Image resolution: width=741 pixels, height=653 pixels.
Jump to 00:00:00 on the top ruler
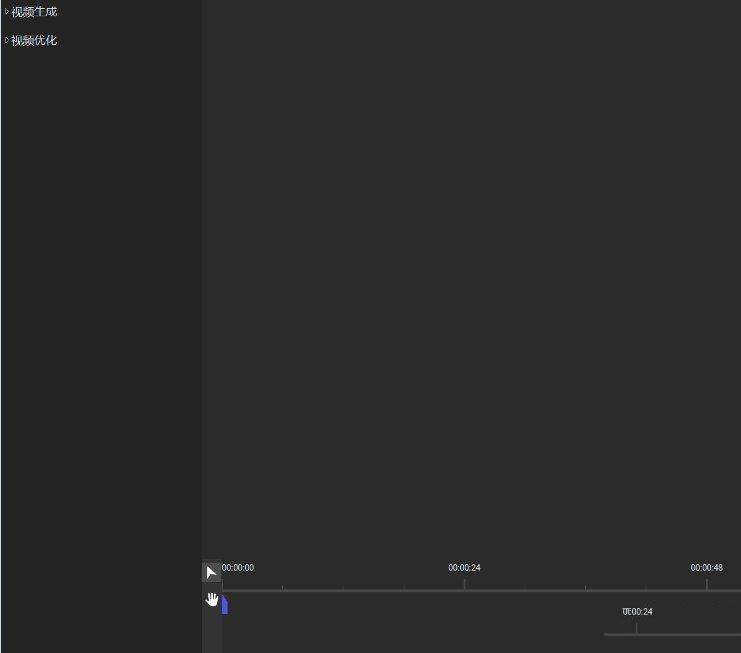tap(238, 568)
